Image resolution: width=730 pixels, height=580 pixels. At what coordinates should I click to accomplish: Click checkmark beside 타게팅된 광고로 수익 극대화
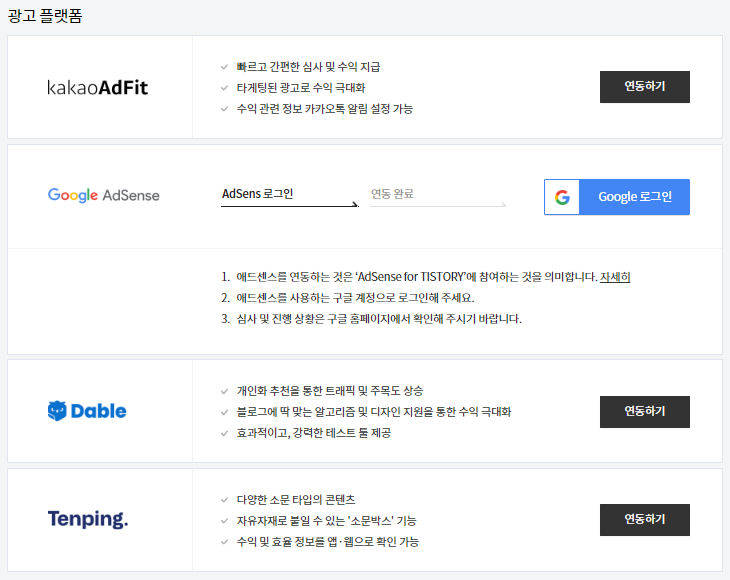point(224,88)
